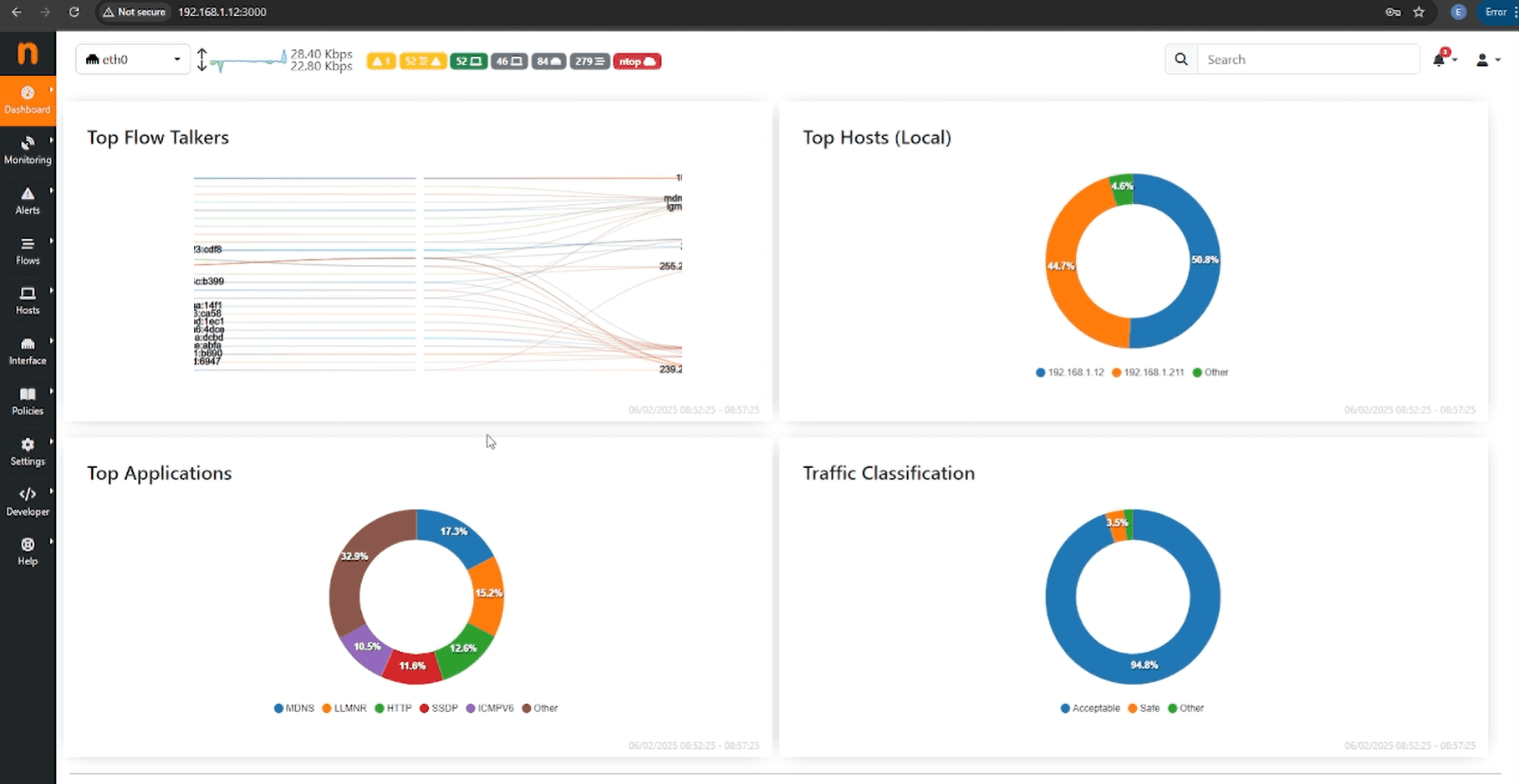Open the Alerts page from the sidebar

tap(28, 201)
